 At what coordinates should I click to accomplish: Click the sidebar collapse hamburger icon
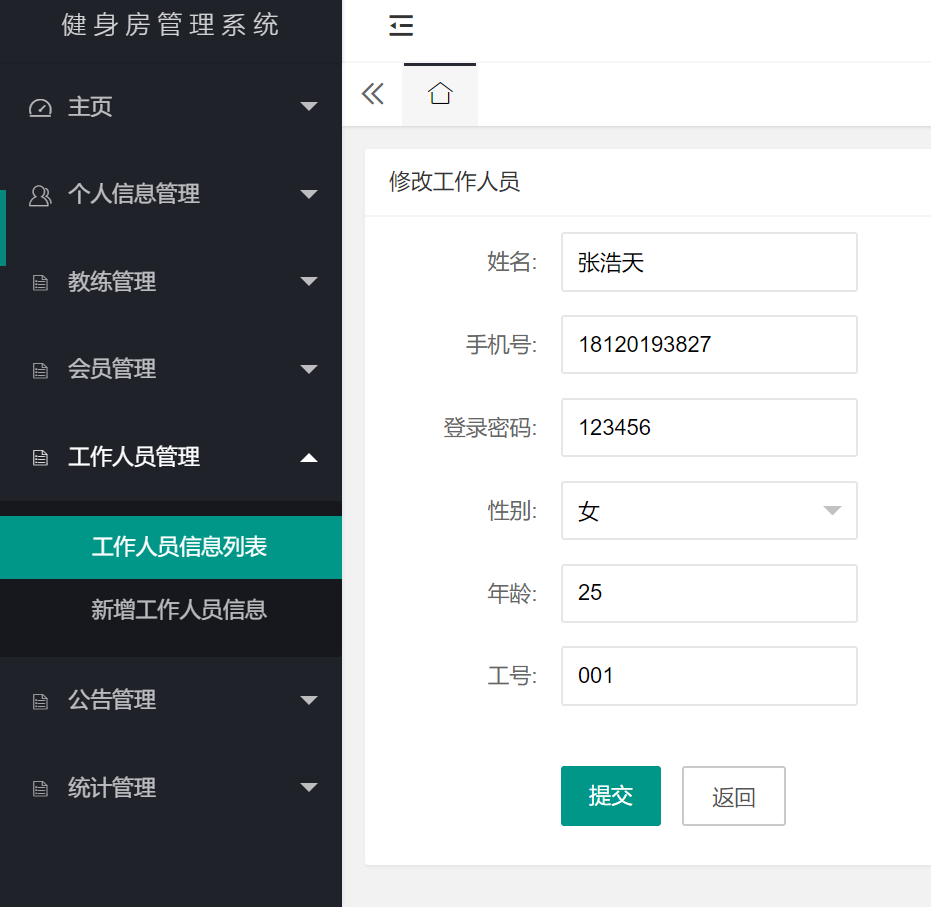(401, 26)
